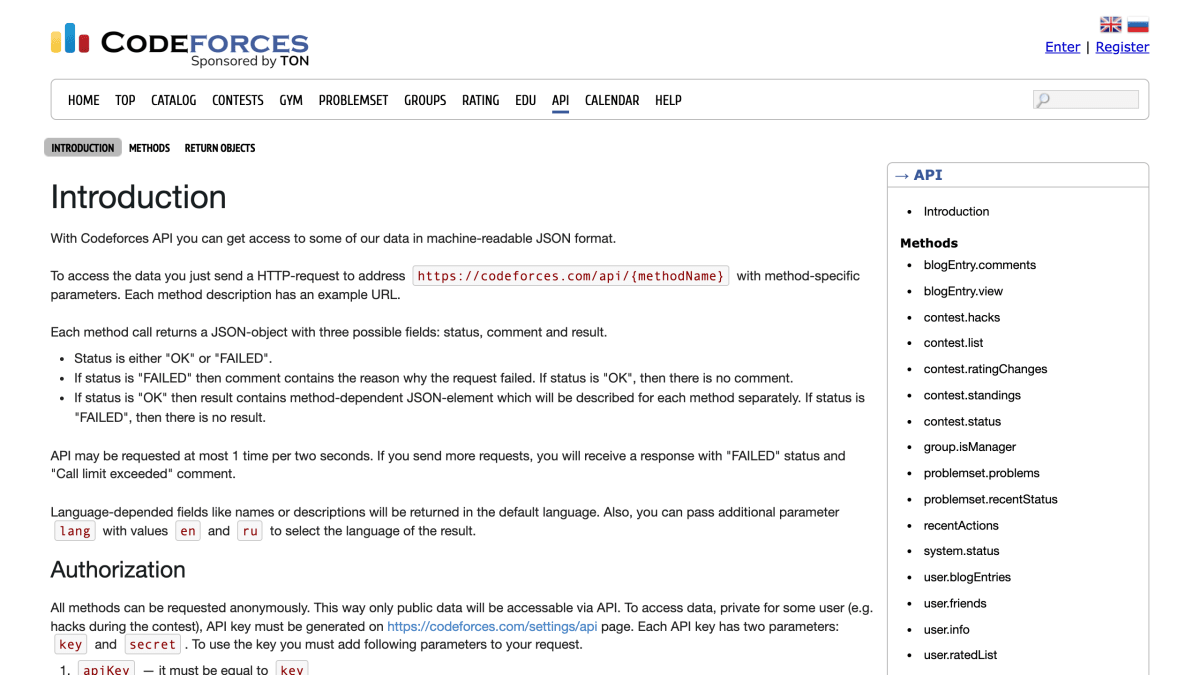Screen dimensions: 1200x675
Task: Open the CATALOG menu item
Action: click(174, 100)
